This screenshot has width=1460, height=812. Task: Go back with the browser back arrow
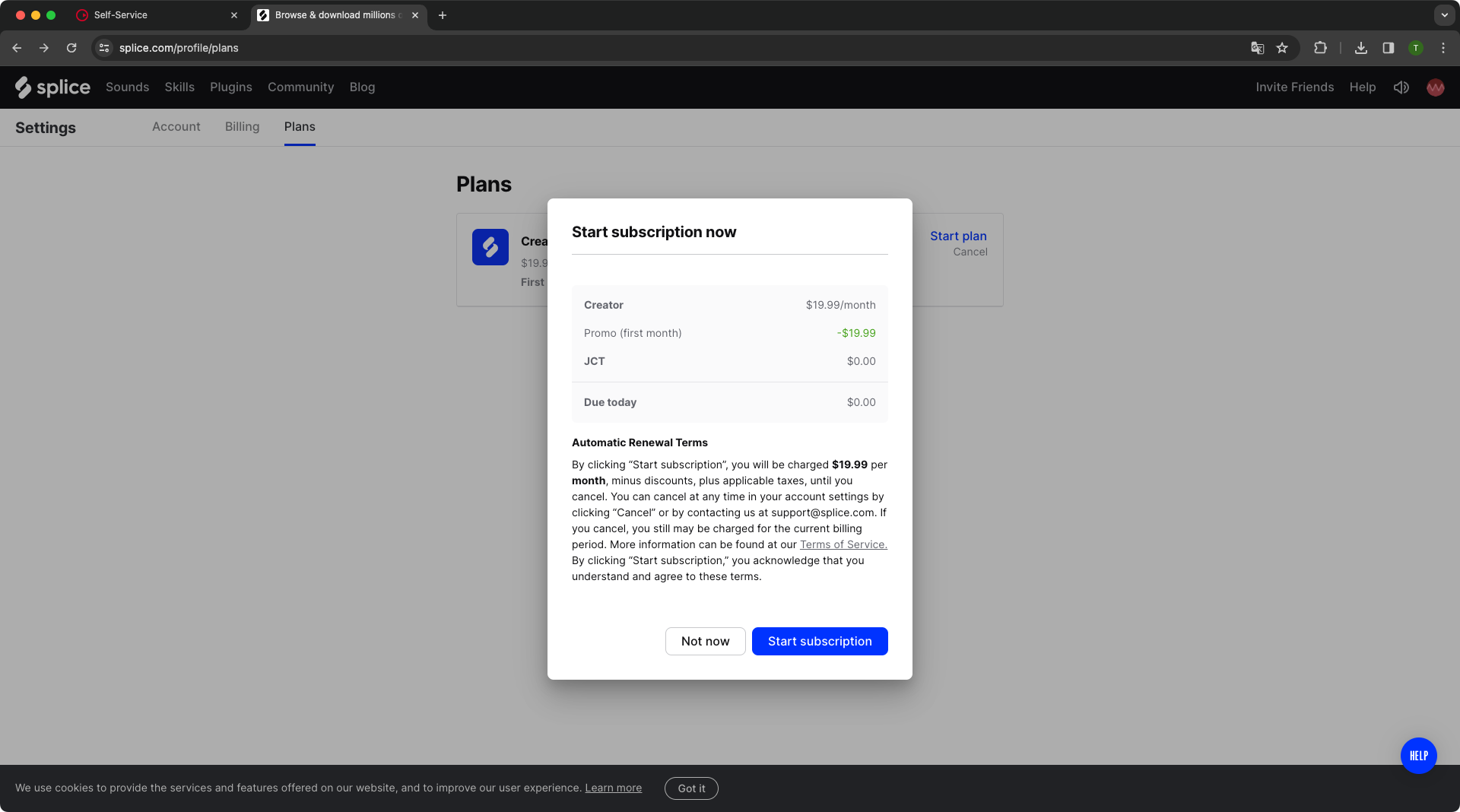tap(17, 48)
